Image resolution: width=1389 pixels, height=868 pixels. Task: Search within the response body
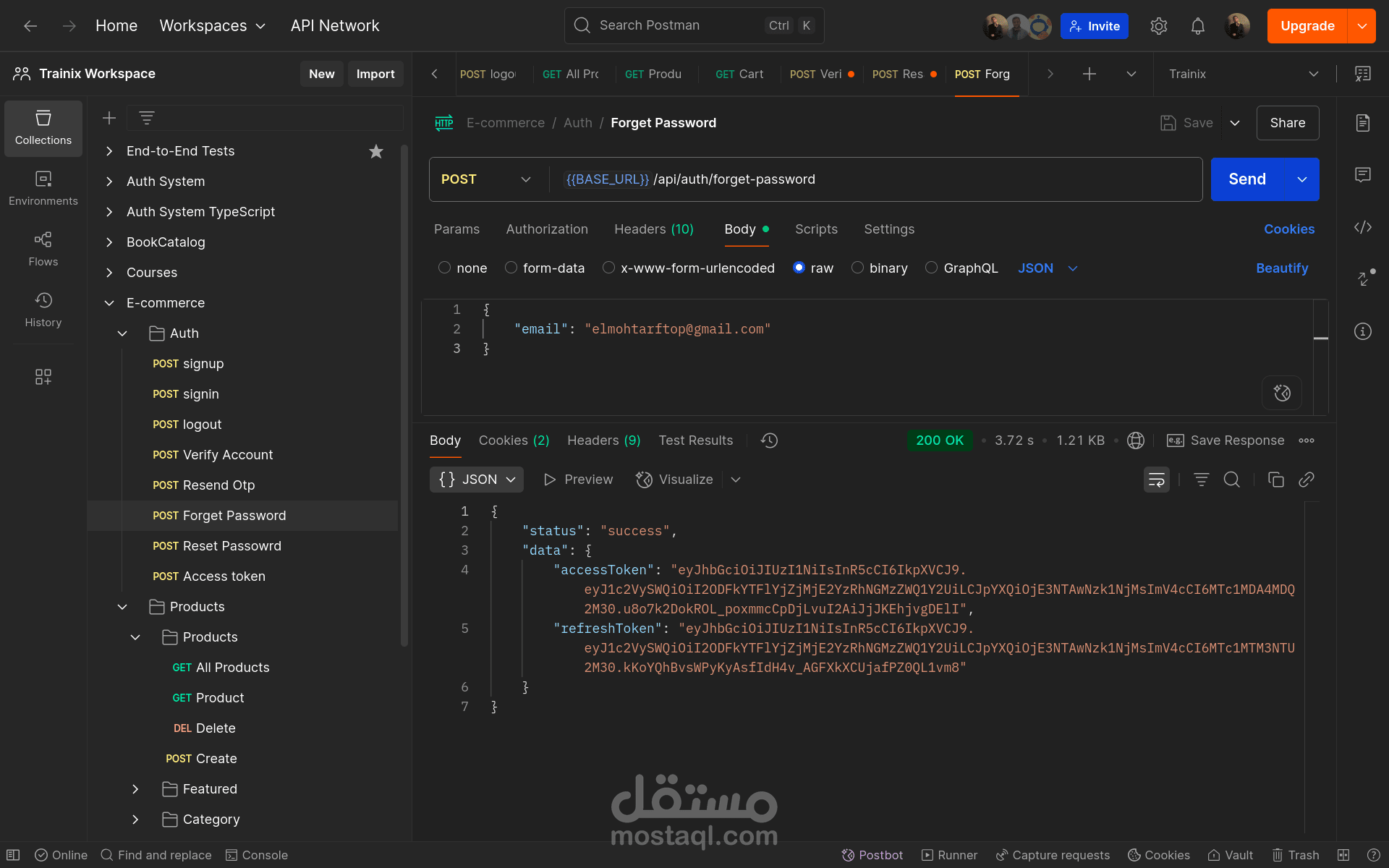1231,480
